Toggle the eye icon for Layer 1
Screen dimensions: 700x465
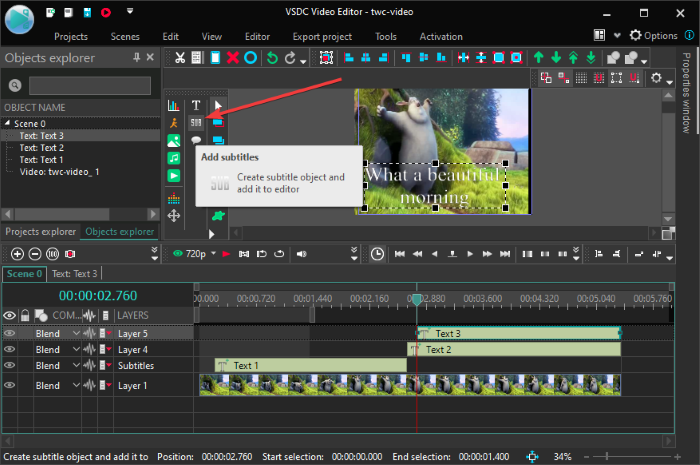(x=10, y=385)
